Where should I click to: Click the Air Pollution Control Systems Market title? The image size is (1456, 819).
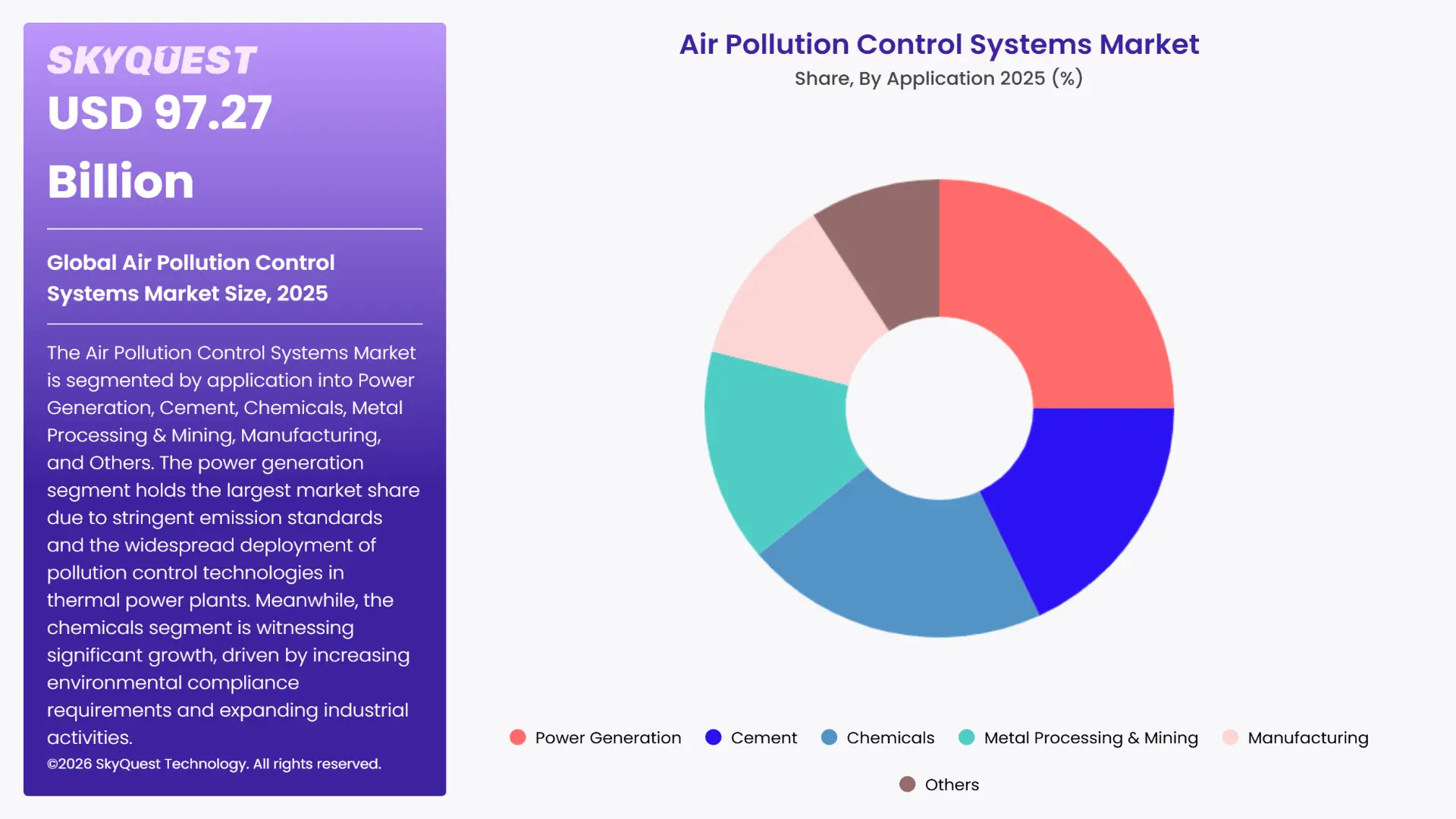point(939,44)
